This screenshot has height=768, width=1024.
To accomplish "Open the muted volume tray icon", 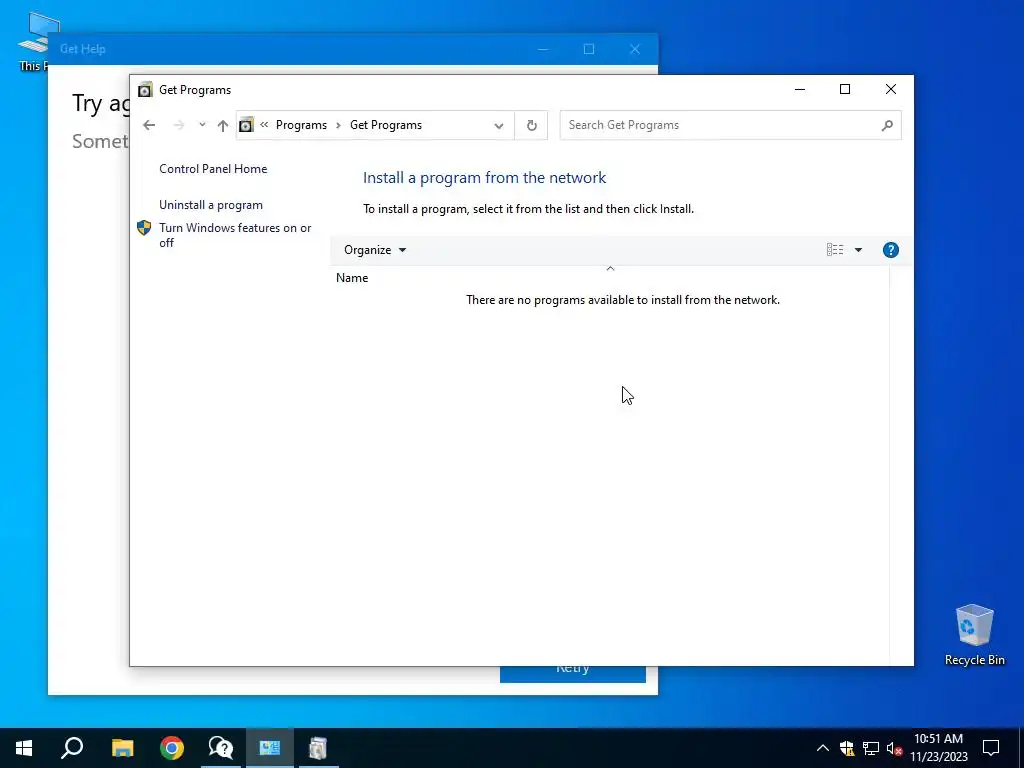I will click(894, 748).
